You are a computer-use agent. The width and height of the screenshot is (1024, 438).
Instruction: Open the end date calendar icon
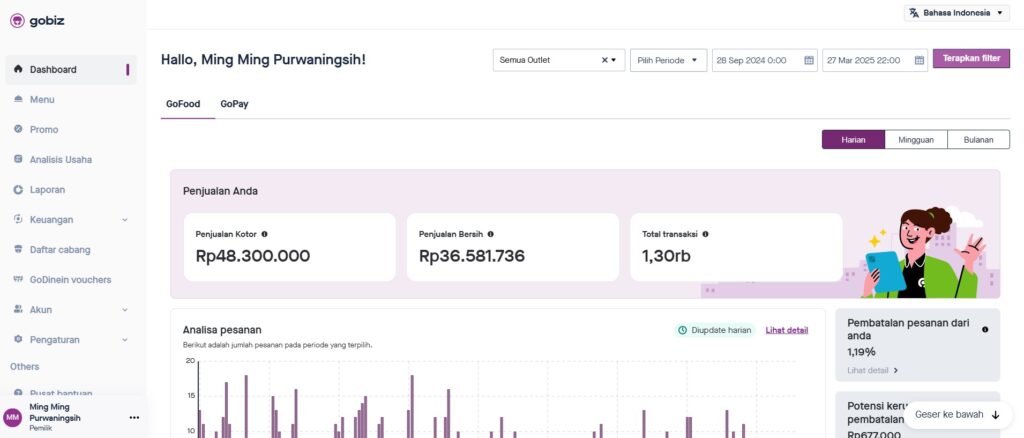[x=919, y=60]
